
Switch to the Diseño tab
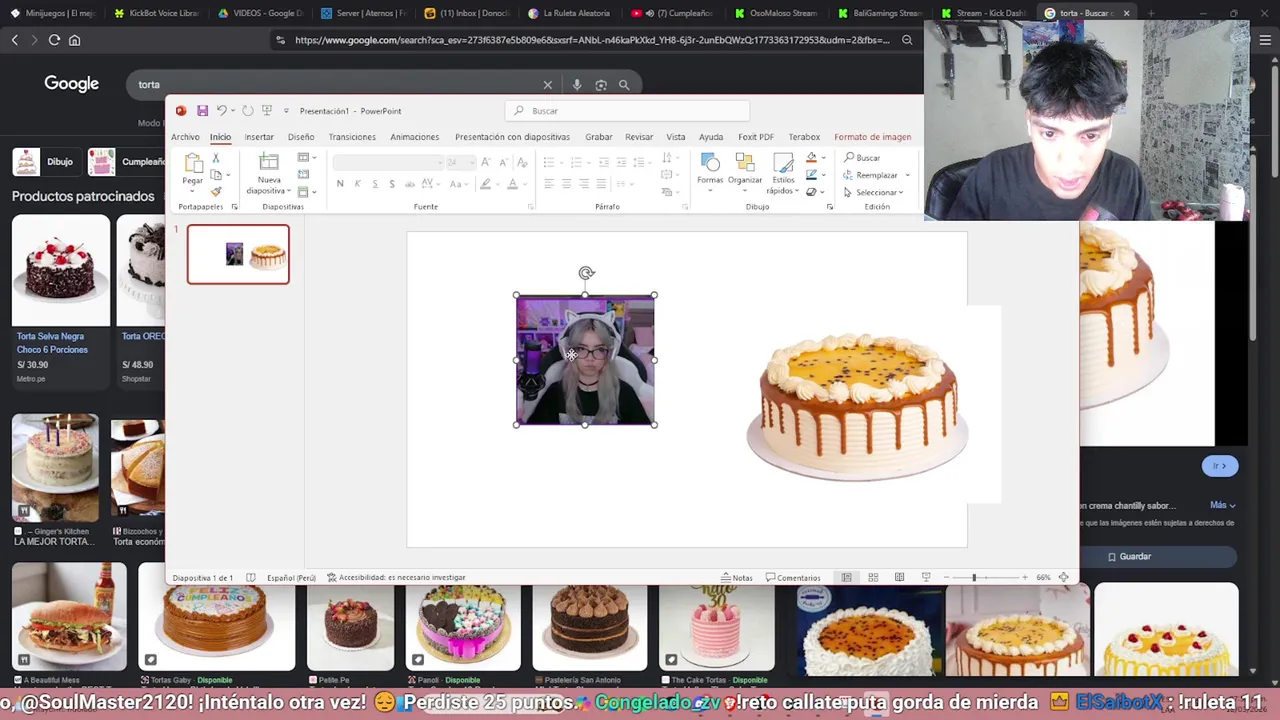301,137
